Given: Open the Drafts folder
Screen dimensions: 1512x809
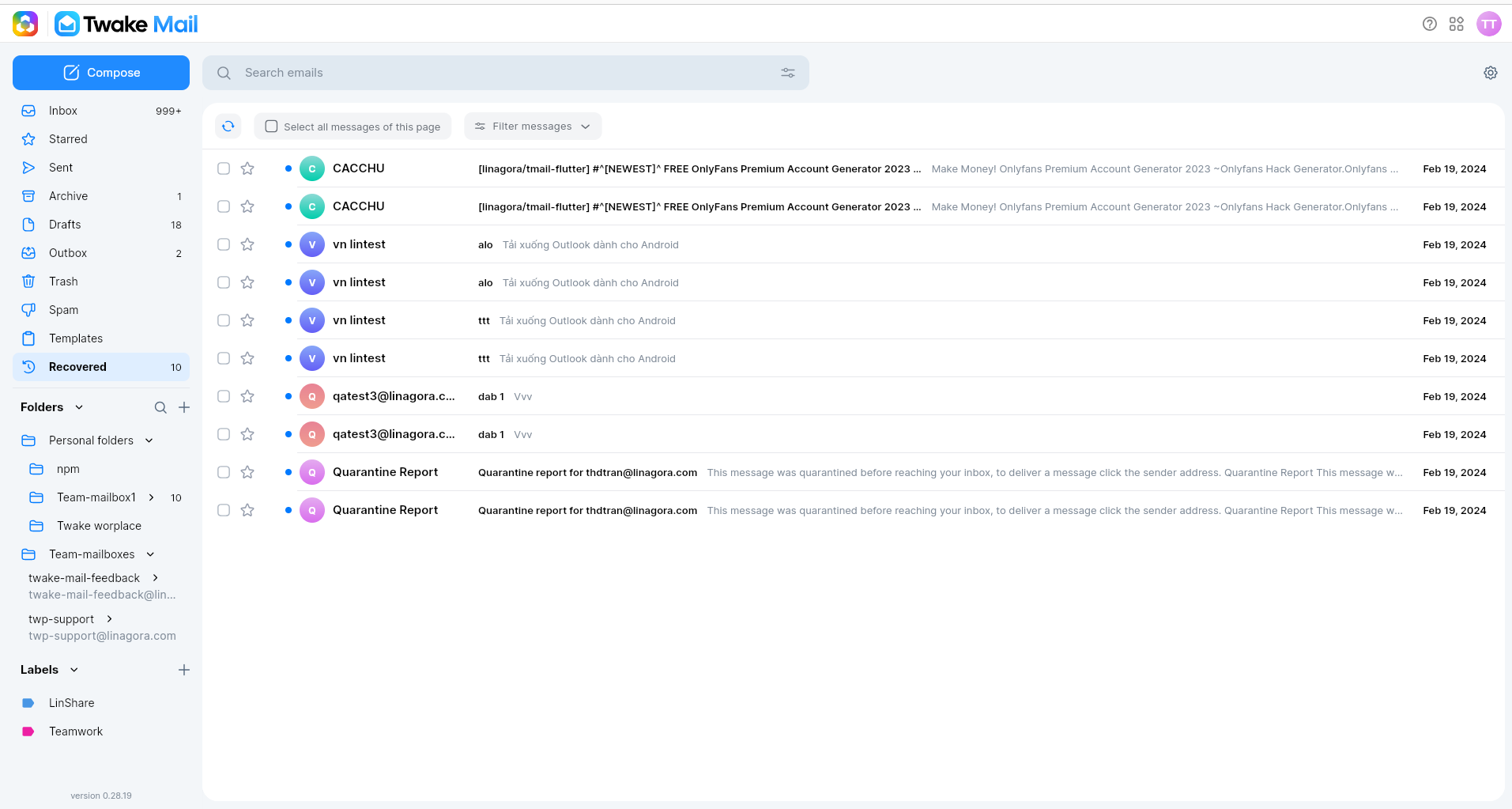Looking at the screenshot, I should (x=101, y=225).
